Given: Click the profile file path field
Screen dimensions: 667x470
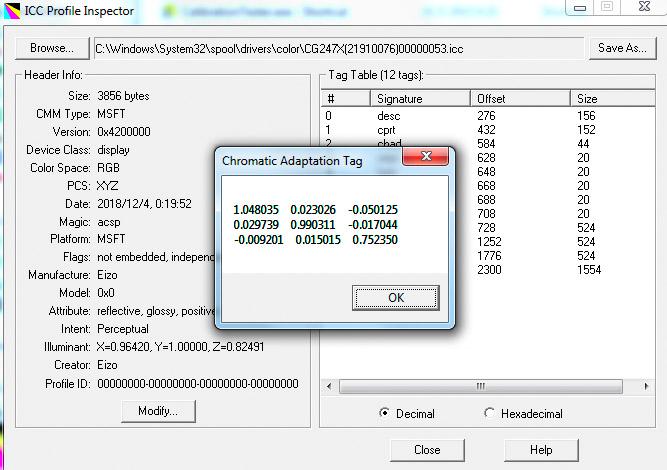Looking at the screenshot, I should (x=339, y=48).
